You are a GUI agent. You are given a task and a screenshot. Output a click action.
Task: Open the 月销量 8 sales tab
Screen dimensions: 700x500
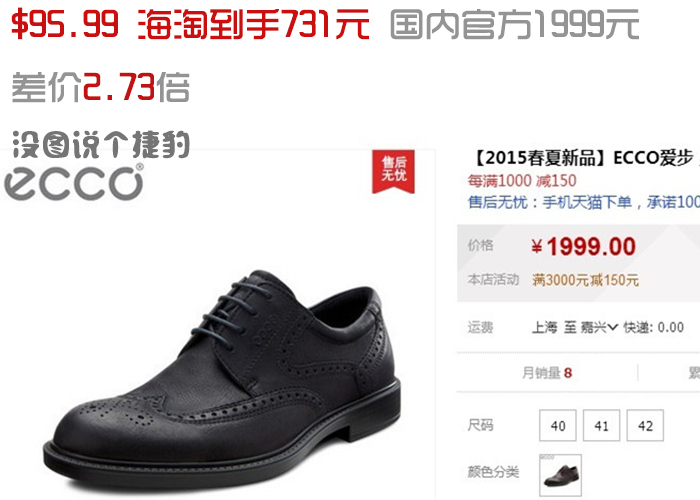547,373
